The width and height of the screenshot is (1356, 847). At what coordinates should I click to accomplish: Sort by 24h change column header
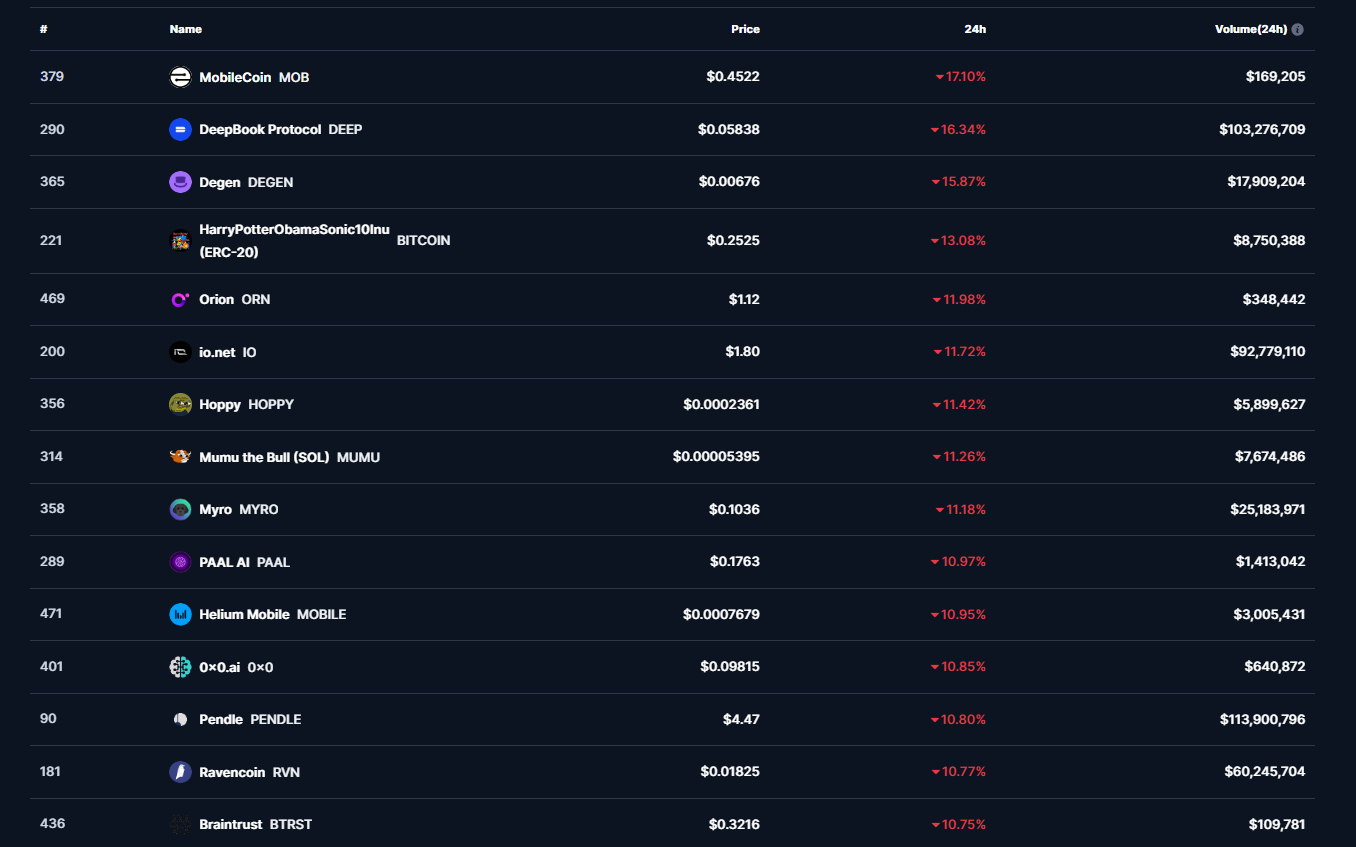[x=974, y=29]
